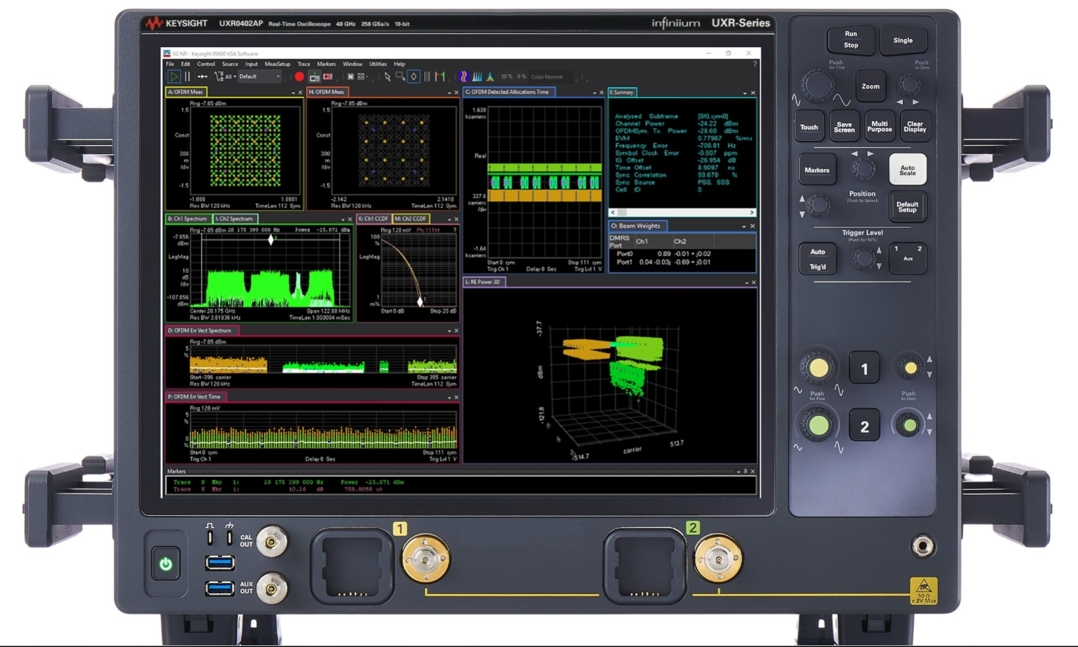Click the 50% trigger level value

505,77
